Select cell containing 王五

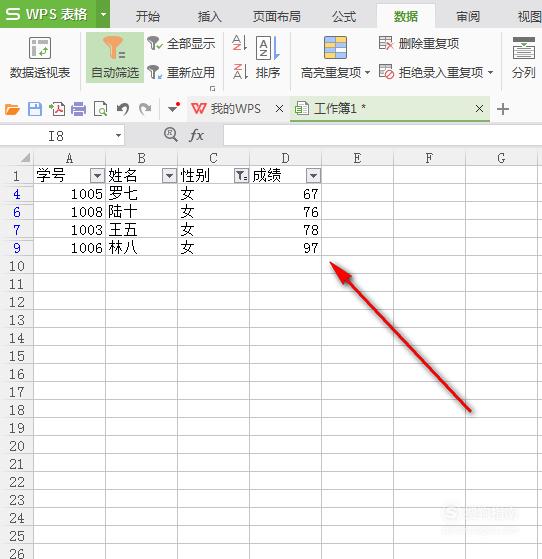pos(142,230)
